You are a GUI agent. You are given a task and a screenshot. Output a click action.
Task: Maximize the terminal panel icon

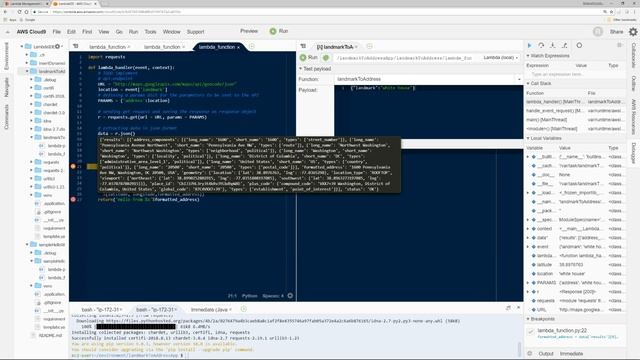point(508,308)
